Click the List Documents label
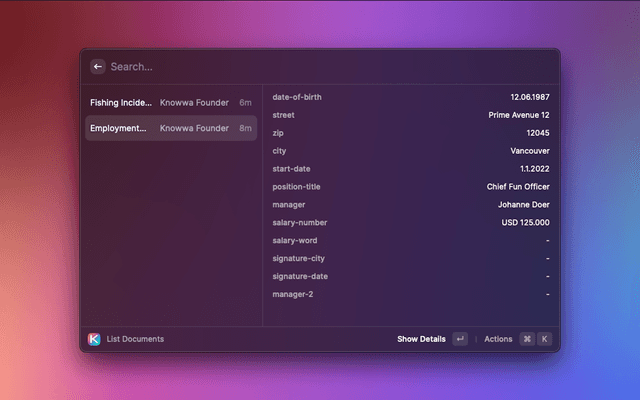Screen dimensions: 640x400 click(x=135, y=339)
